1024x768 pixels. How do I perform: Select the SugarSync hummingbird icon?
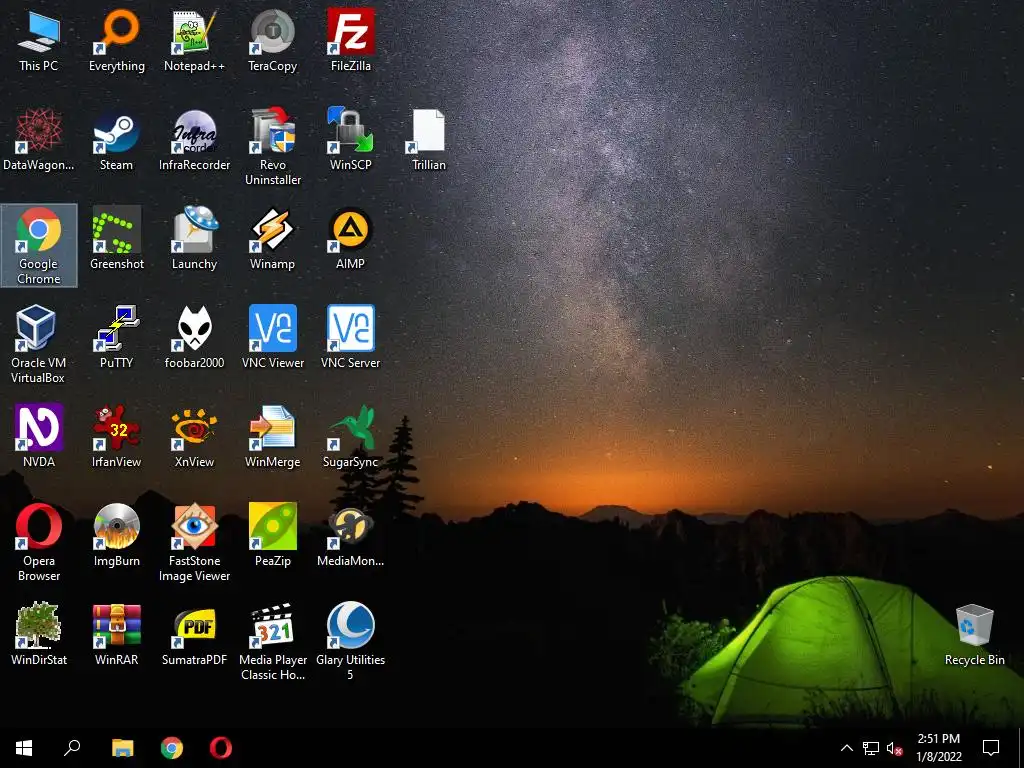tap(351, 436)
